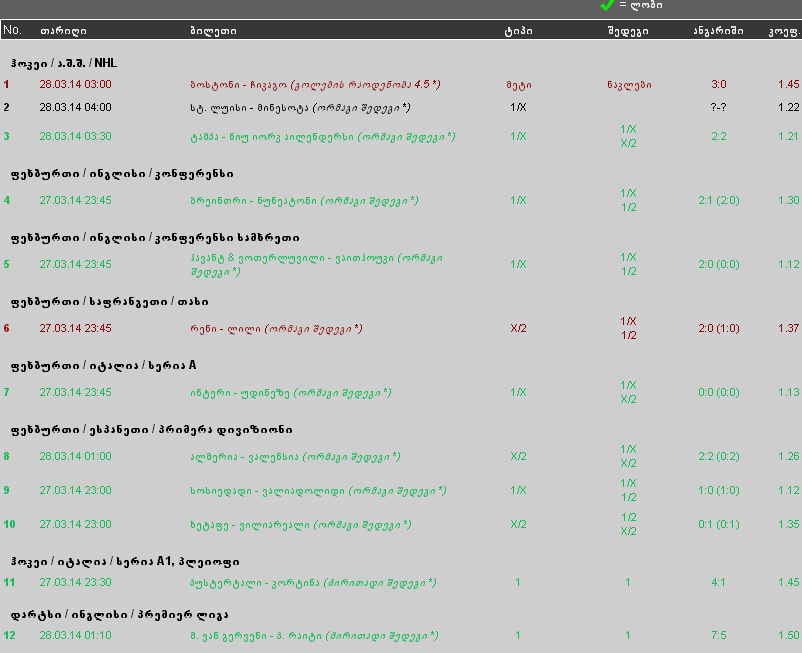802x653 pixels.
Task: Click the 1.26 coefficient
Action: [x=789, y=456]
